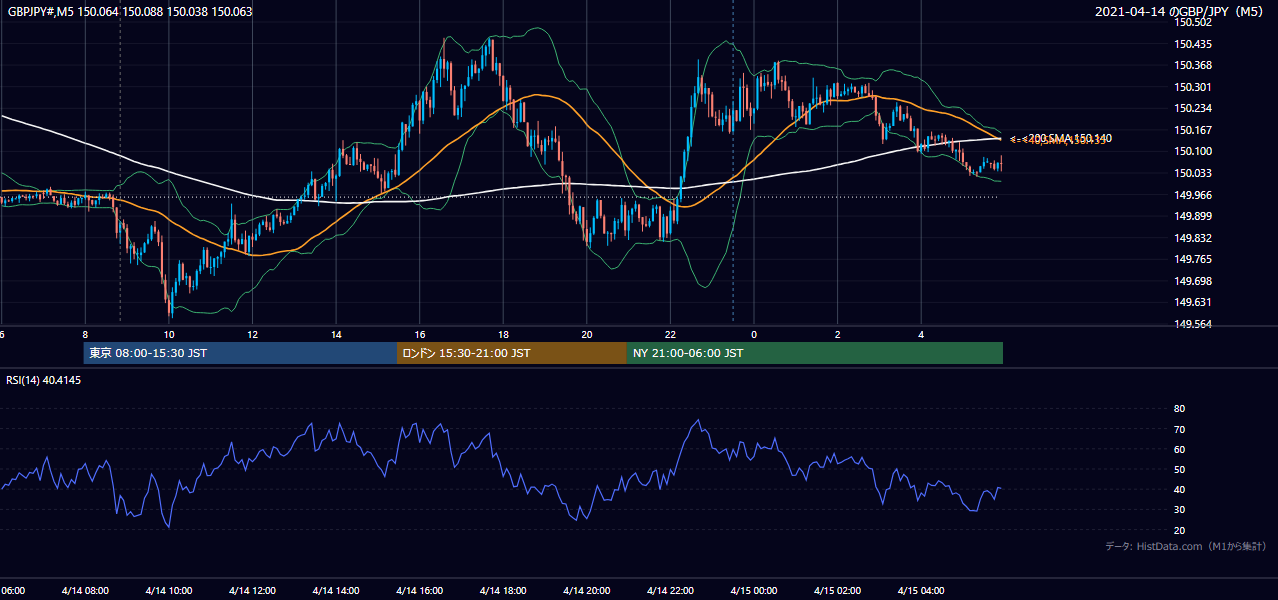Click price axis label 150.435
The image size is (1278, 600).
pyautogui.click(x=1193, y=44)
